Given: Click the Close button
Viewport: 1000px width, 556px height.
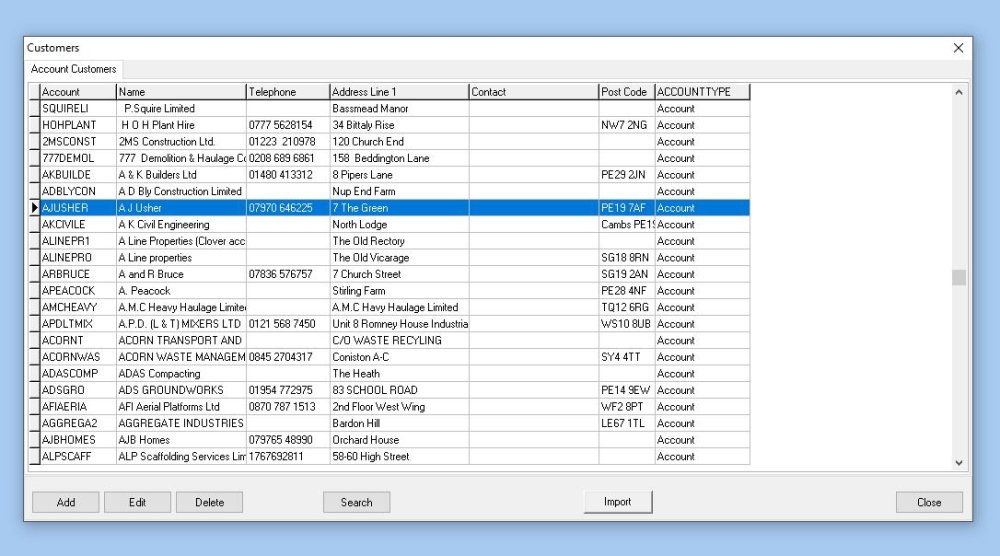Looking at the screenshot, I should [929, 502].
